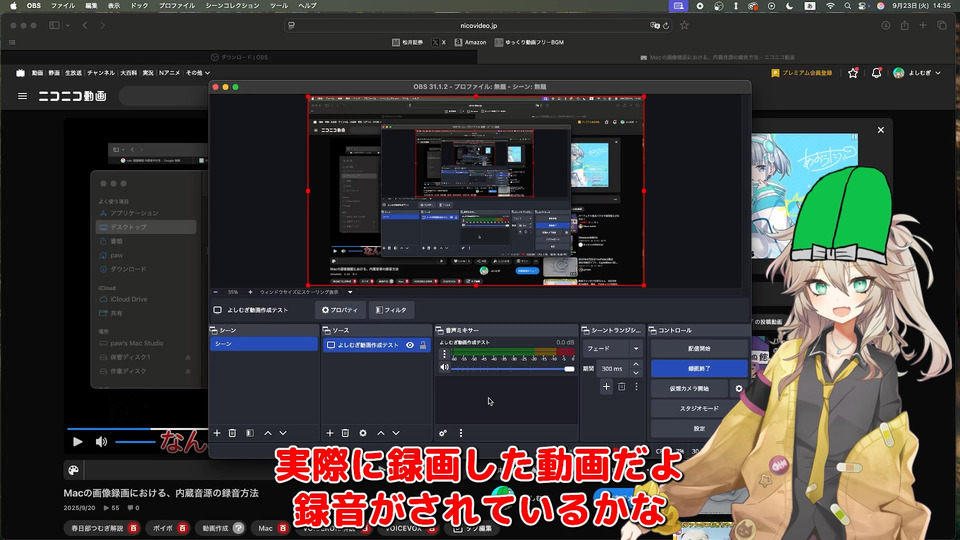Delete selected scene with the trash icon
This screenshot has height=540, width=960.
point(232,433)
